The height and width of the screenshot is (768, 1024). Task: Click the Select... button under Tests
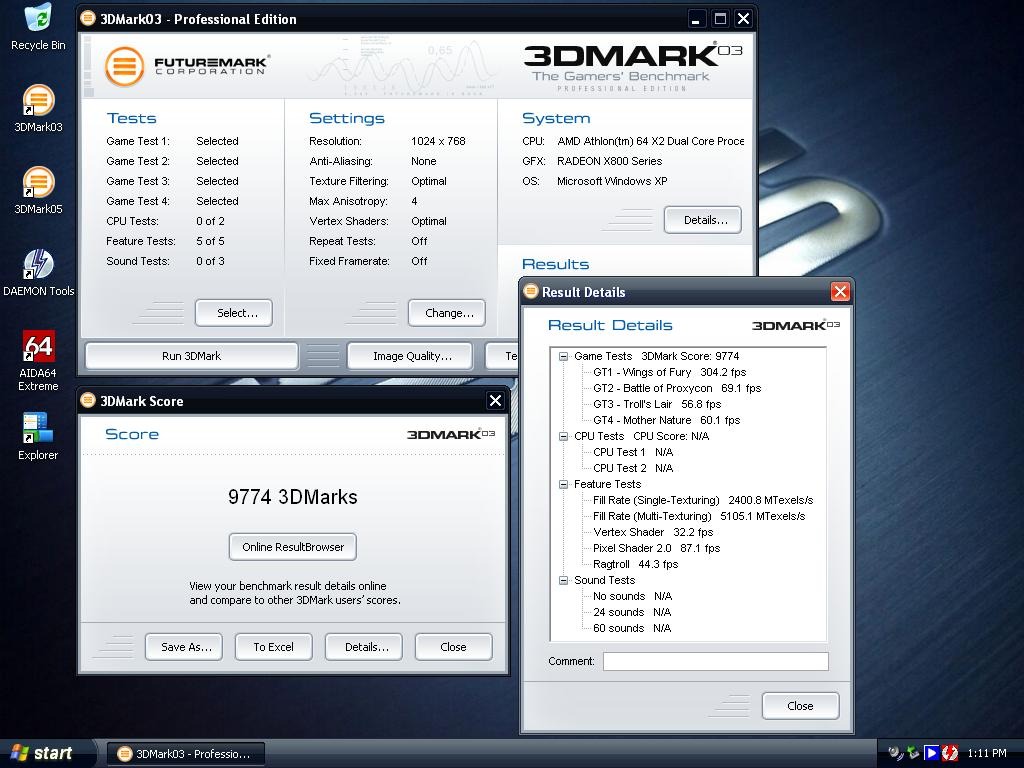(234, 313)
